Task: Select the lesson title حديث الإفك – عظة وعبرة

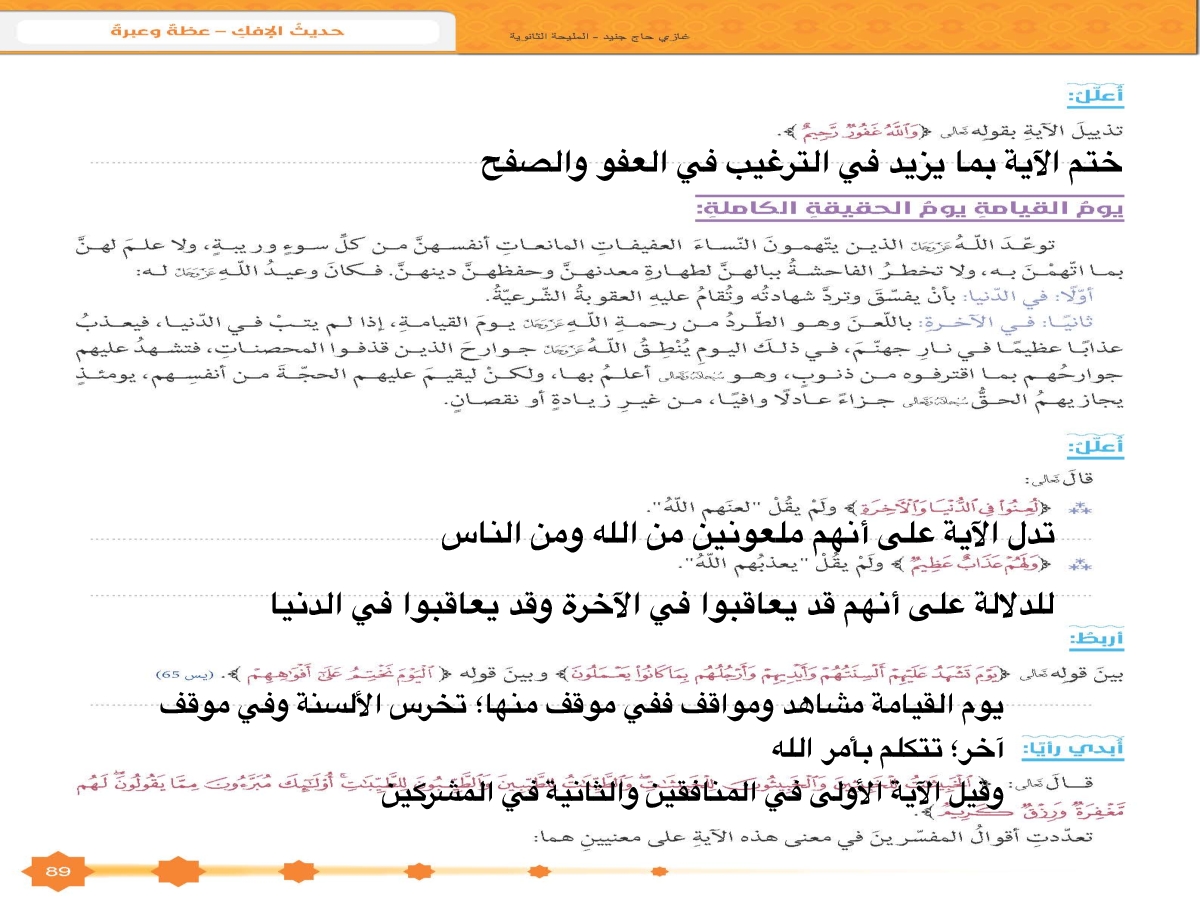Action: click(x=227, y=30)
